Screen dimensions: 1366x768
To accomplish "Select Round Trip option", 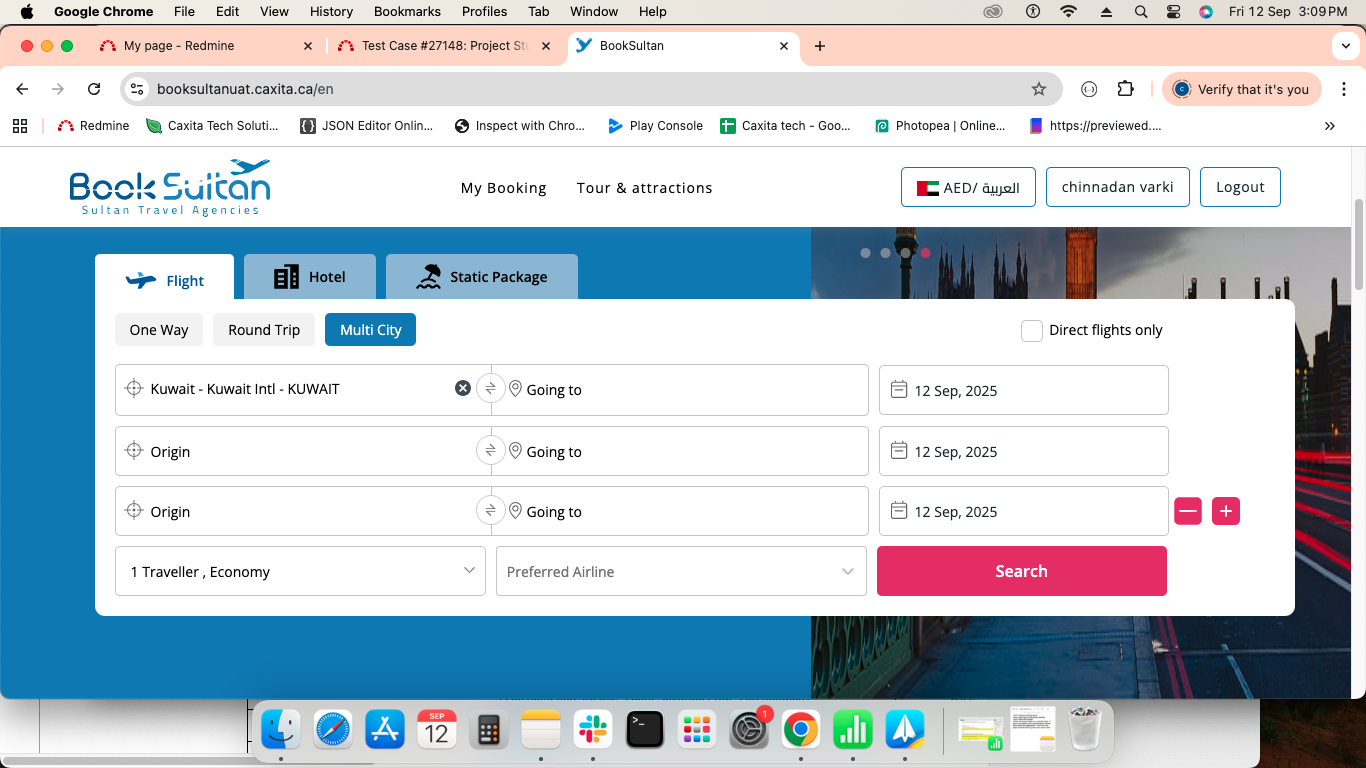I will click(x=264, y=330).
